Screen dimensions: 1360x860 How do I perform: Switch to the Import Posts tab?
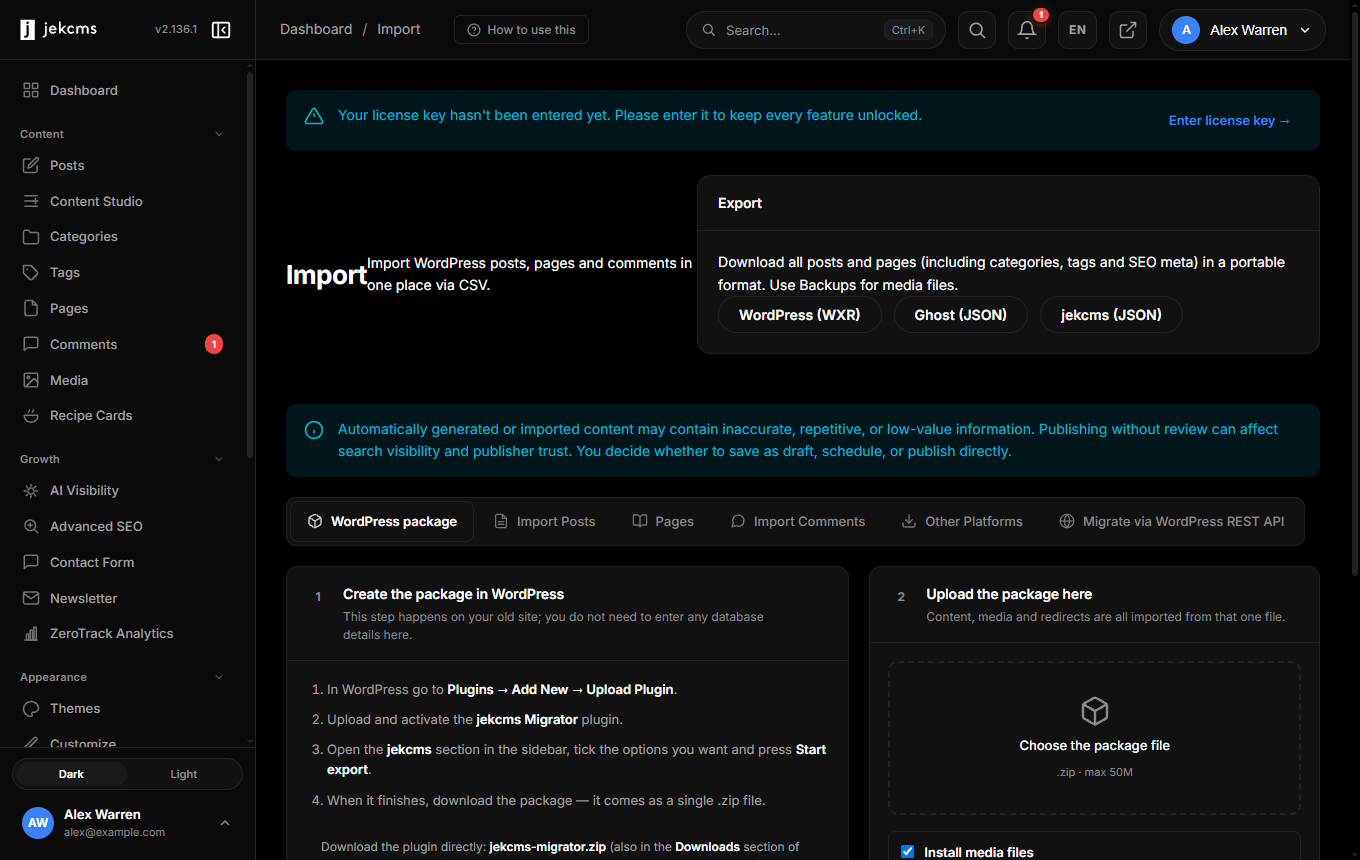pyautogui.click(x=545, y=521)
